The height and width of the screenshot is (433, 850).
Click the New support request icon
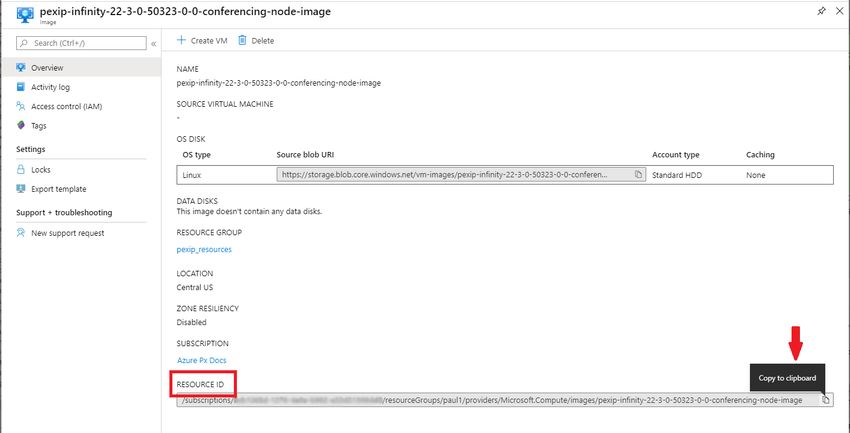point(21,233)
